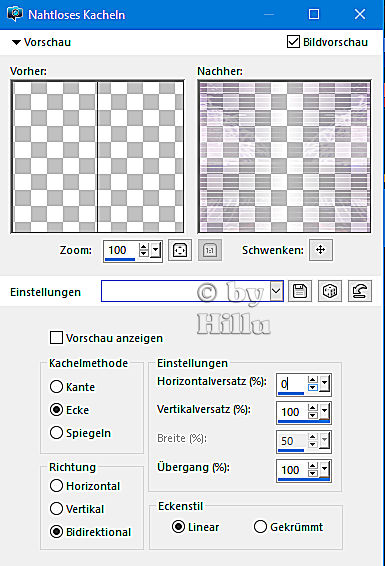The width and height of the screenshot is (385, 566).
Task: Decrease Zoom with the down spinner arrow
Action: 144,253
